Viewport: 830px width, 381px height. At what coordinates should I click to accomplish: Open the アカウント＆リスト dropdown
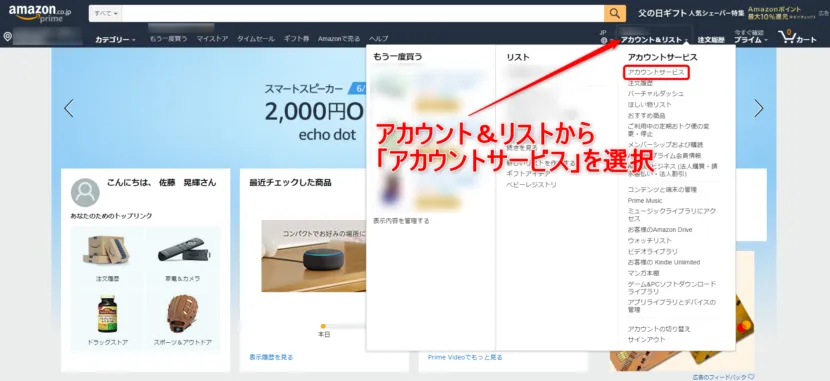[655, 40]
